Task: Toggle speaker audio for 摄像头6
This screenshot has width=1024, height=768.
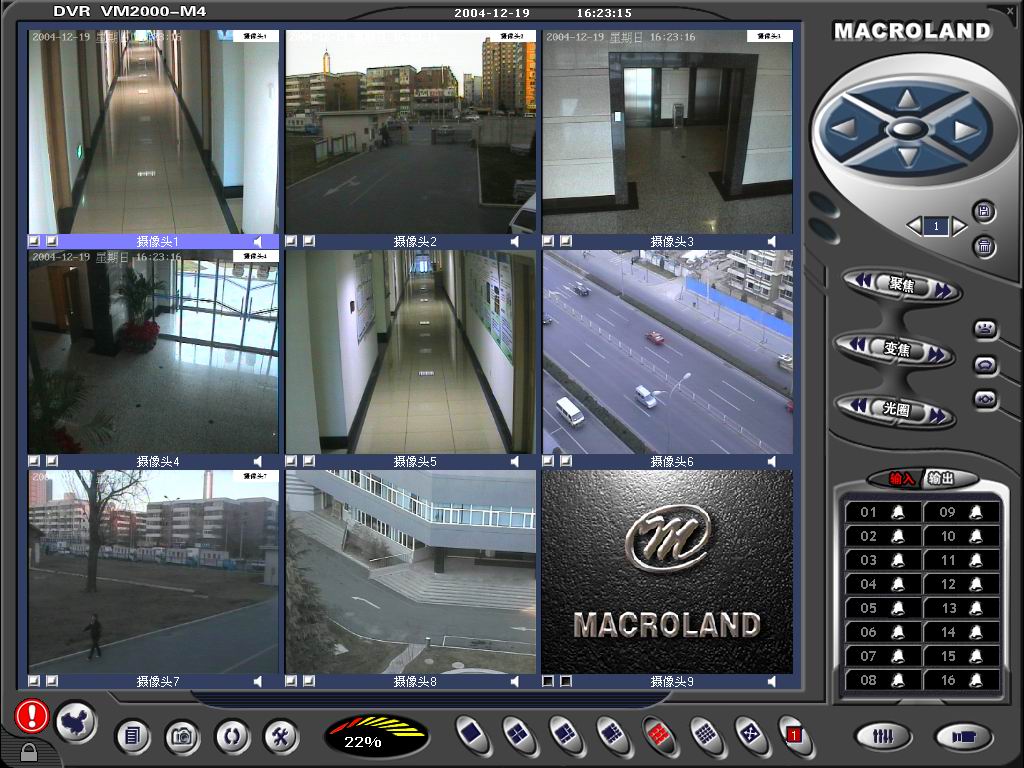Action: pyautogui.click(x=772, y=462)
